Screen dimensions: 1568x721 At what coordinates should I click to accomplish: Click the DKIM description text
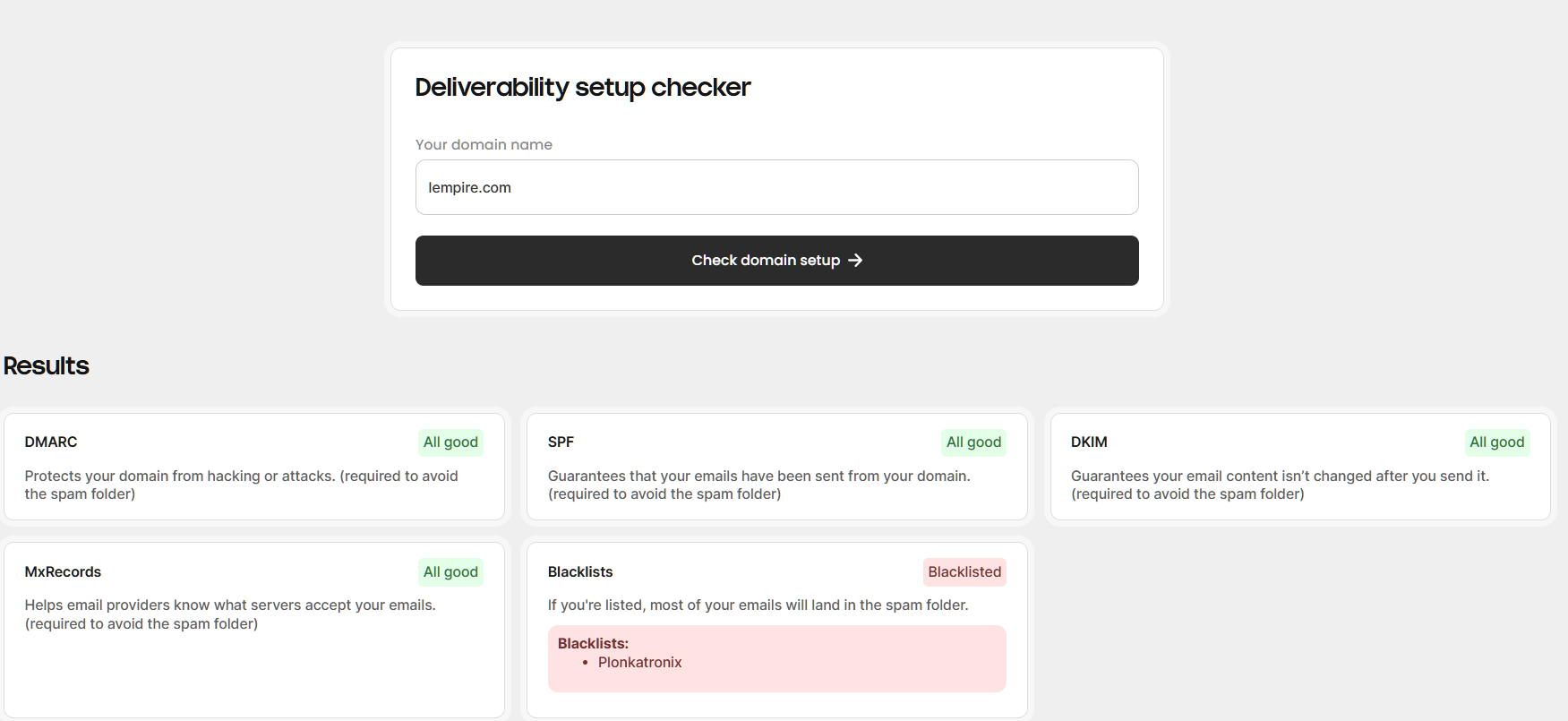(x=1279, y=485)
